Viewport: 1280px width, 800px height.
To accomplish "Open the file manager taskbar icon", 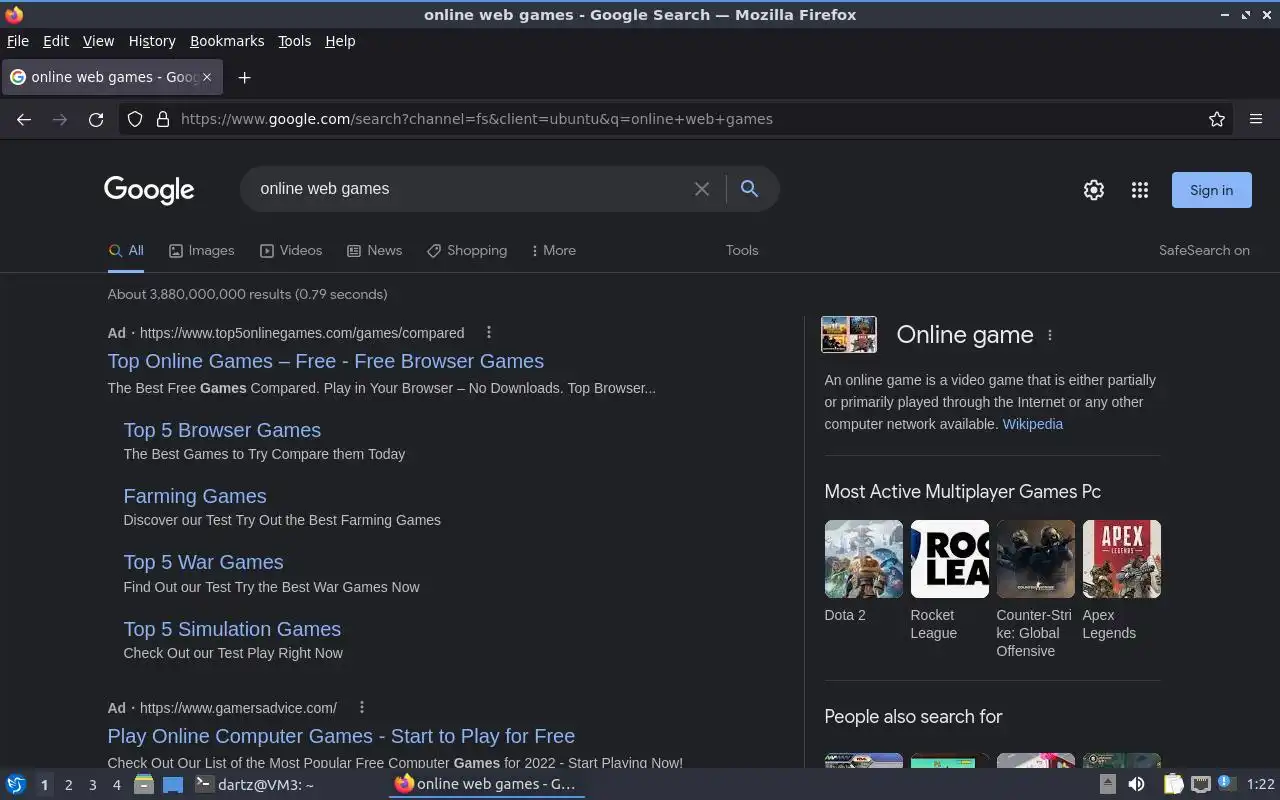I will click(144, 785).
